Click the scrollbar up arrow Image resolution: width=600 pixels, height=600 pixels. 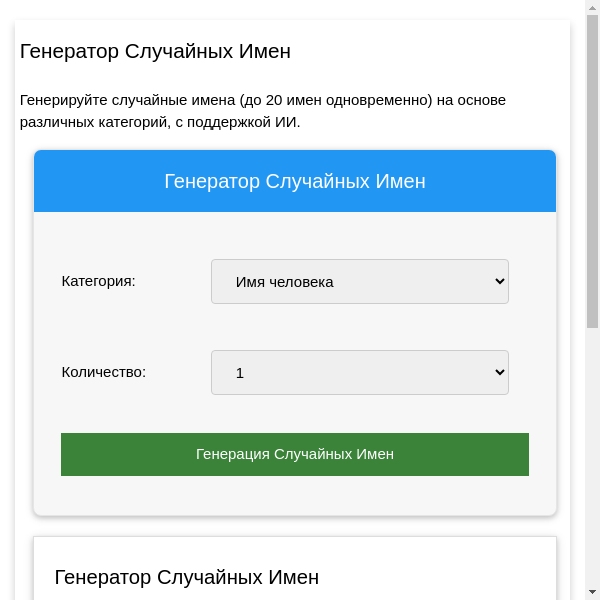pos(592,7)
